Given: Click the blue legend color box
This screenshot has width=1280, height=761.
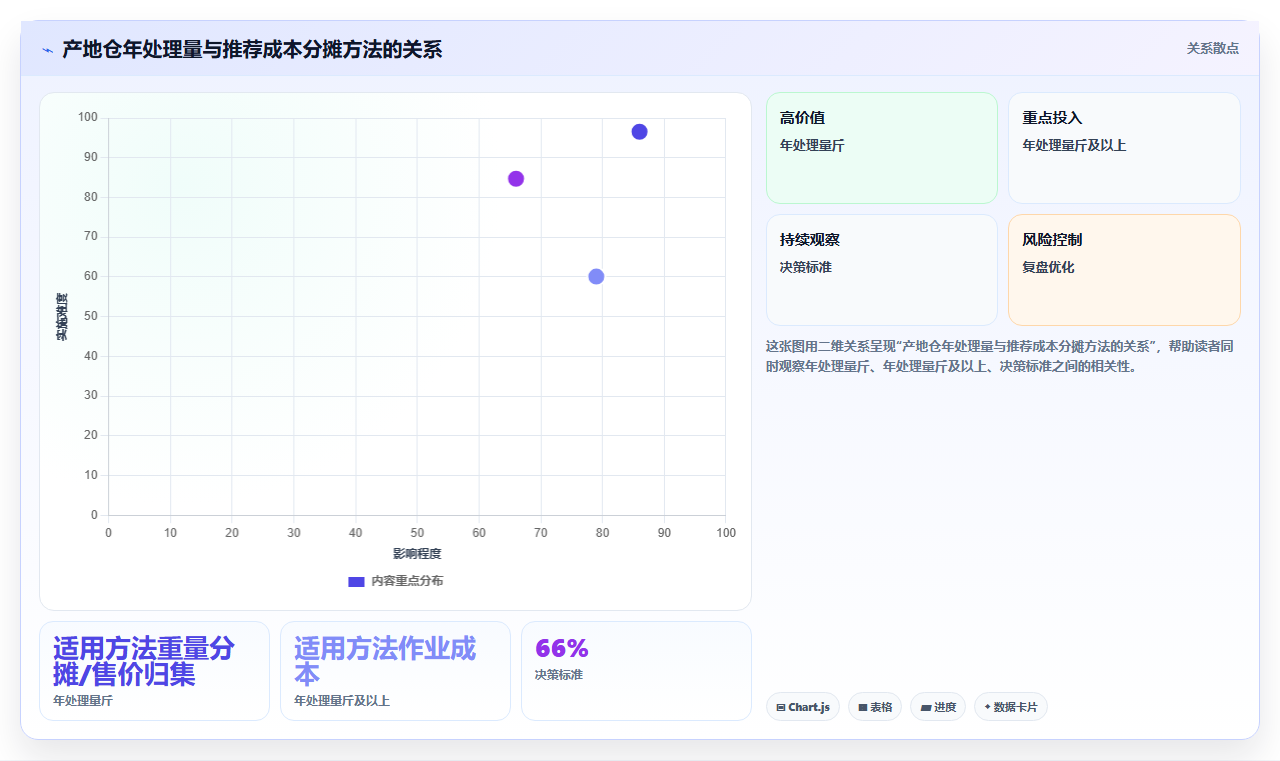Looking at the screenshot, I should (x=356, y=581).
